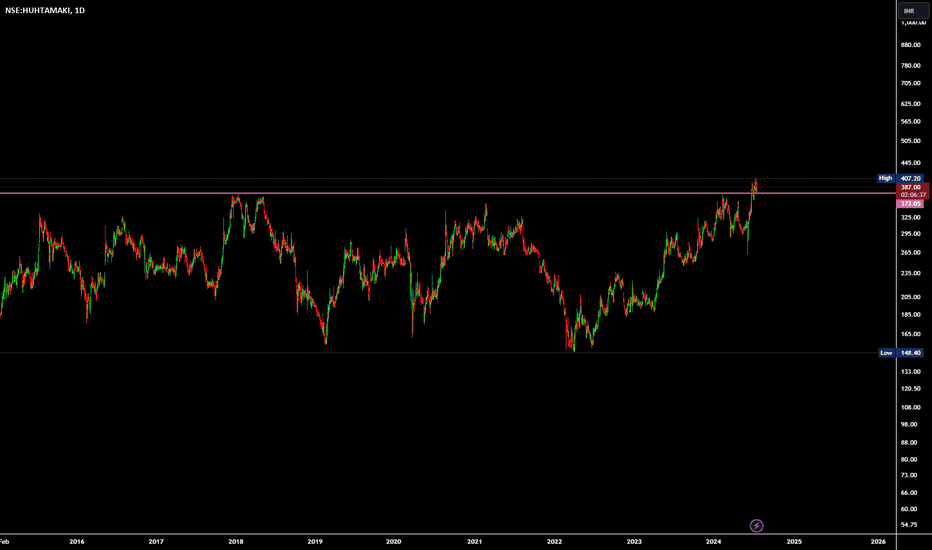Click the 120.50 price axis label

911,388
